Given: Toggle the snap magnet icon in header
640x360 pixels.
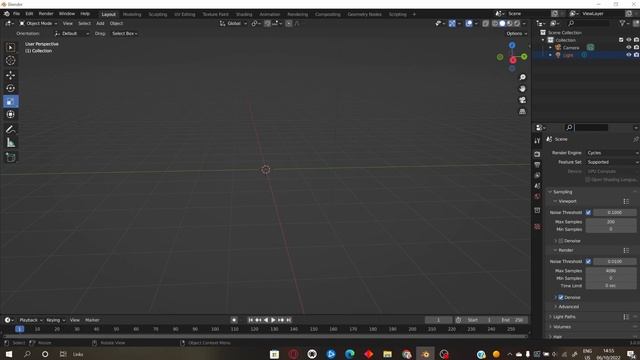Looking at the screenshot, I should pyautogui.click(x=267, y=24).
